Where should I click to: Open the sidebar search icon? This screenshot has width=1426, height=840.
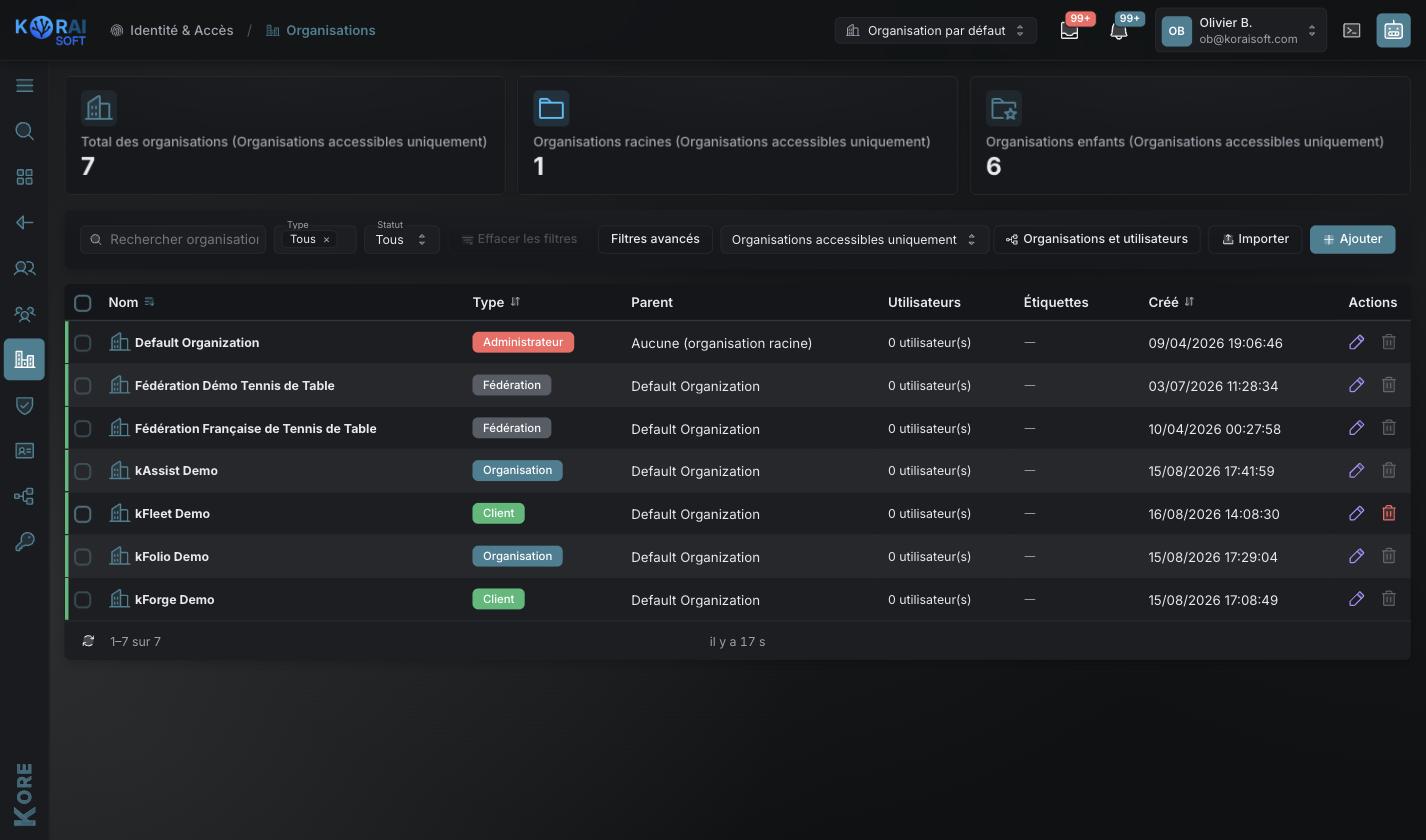[25, 131]
